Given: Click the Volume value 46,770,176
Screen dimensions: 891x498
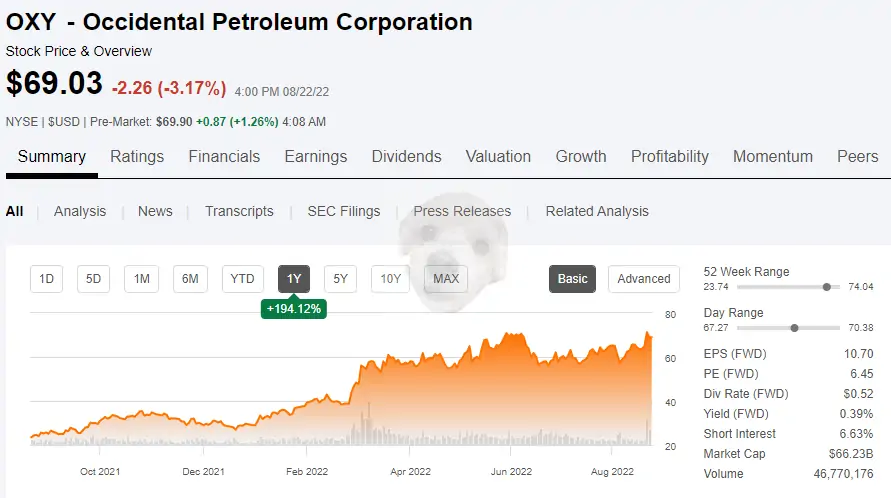Looking at the screenshot, I should coord(843,474).
